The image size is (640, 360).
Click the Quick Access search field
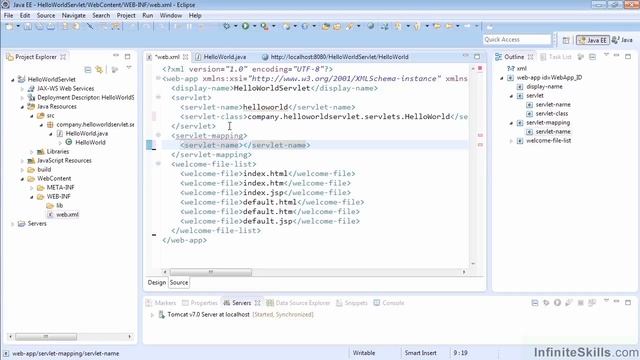(517, 40)
